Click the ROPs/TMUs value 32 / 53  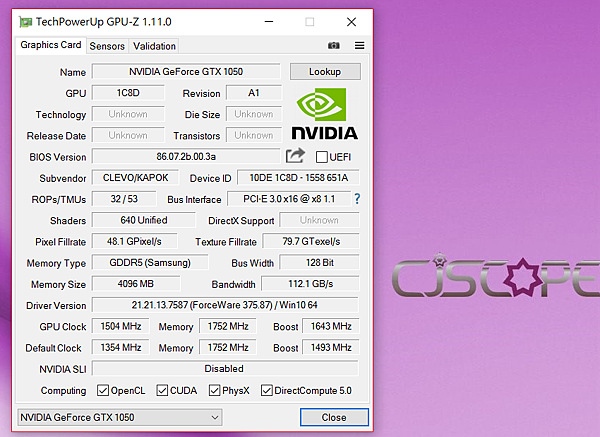point(124,199)
